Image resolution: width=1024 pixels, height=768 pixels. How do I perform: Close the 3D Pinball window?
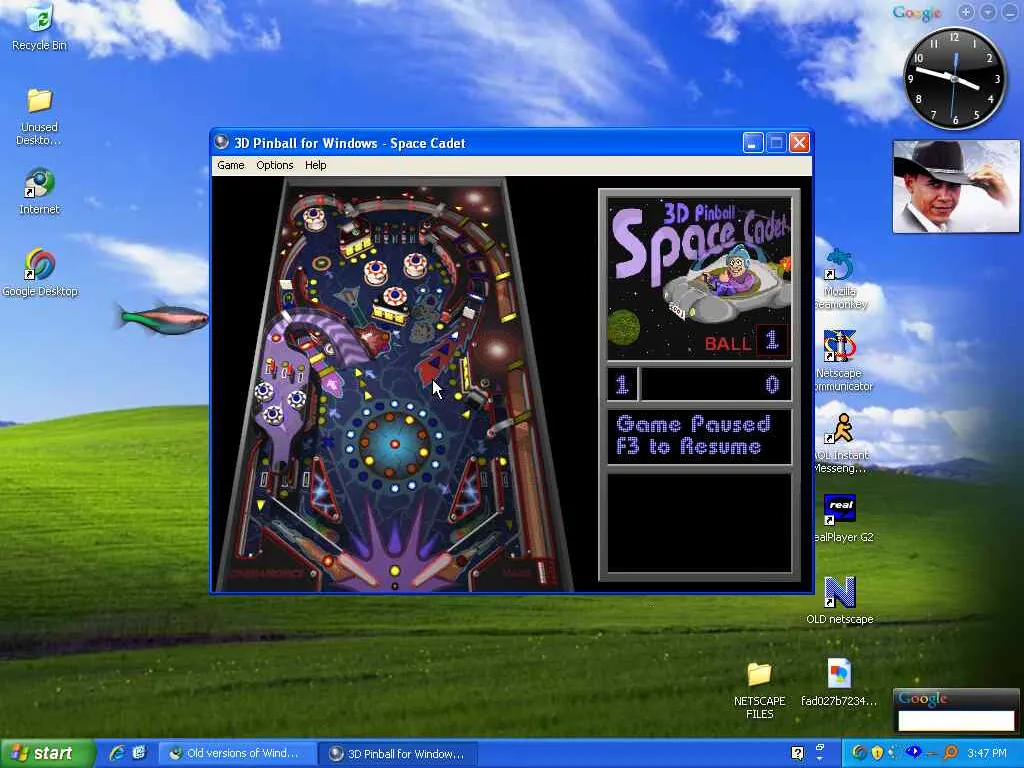(x=799, y=143)
